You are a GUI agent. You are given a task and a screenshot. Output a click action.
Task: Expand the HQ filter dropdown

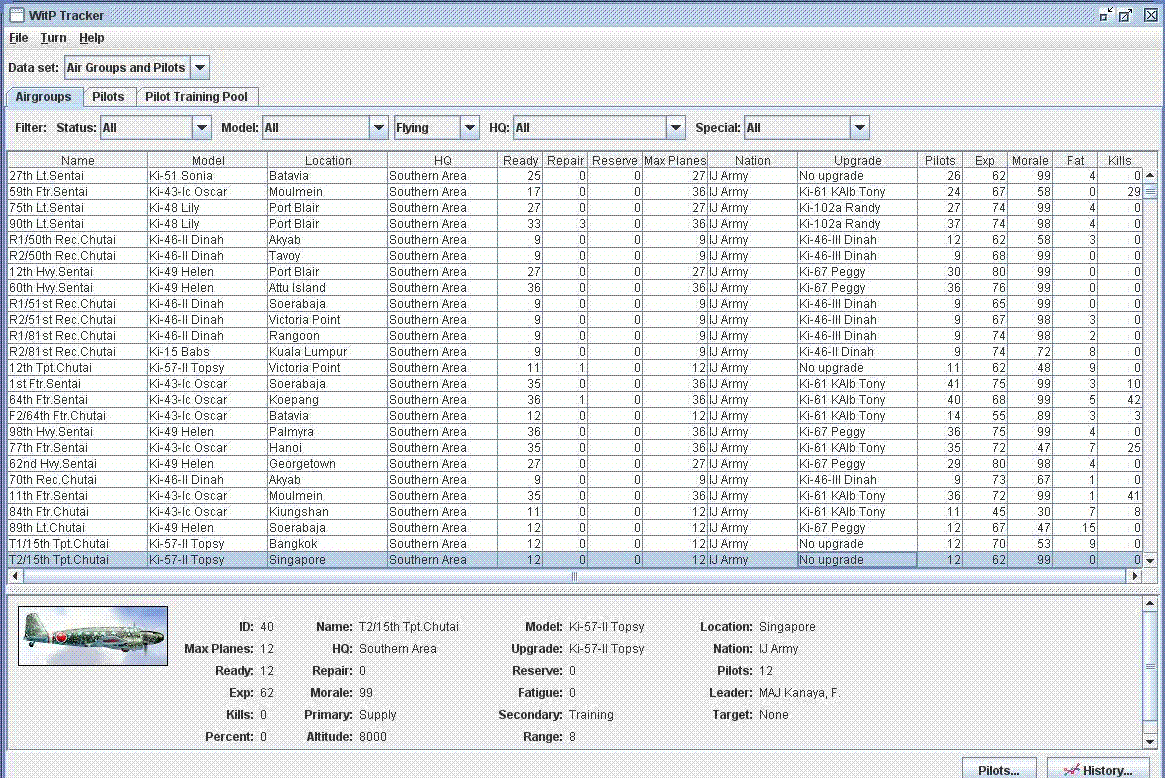(676, 128)
